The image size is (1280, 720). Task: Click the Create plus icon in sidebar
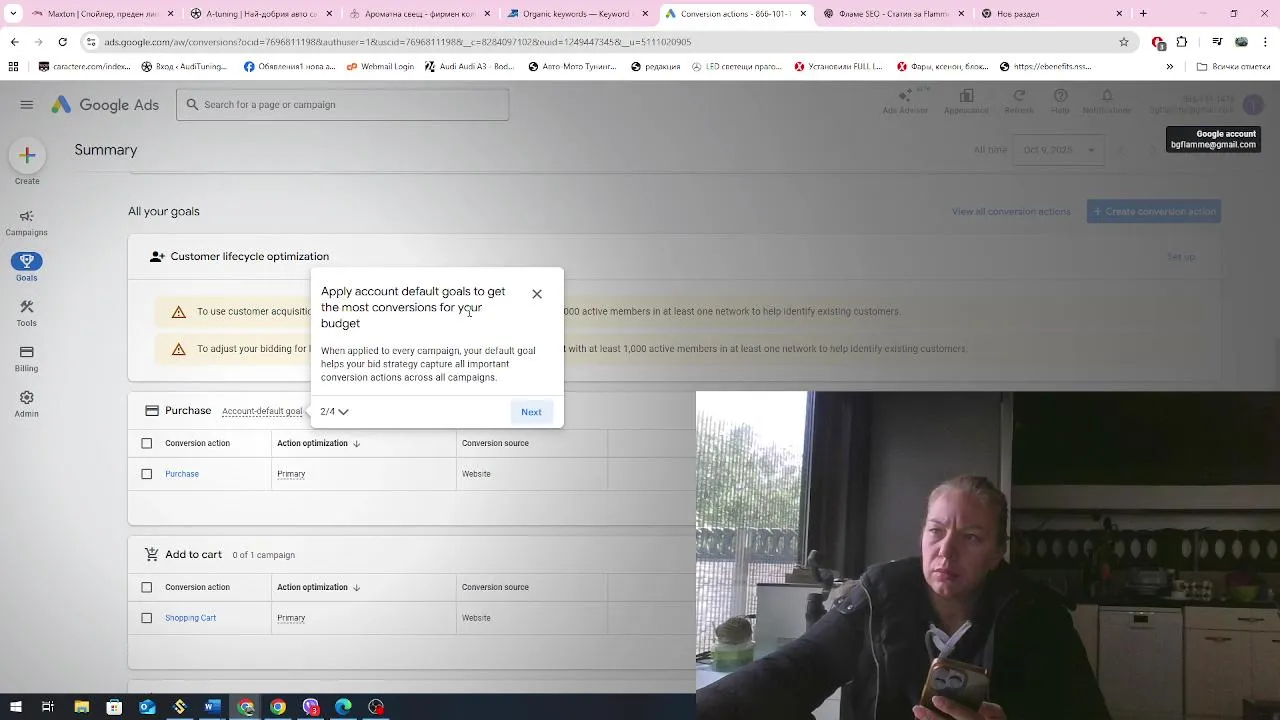(x=27, y=155)
